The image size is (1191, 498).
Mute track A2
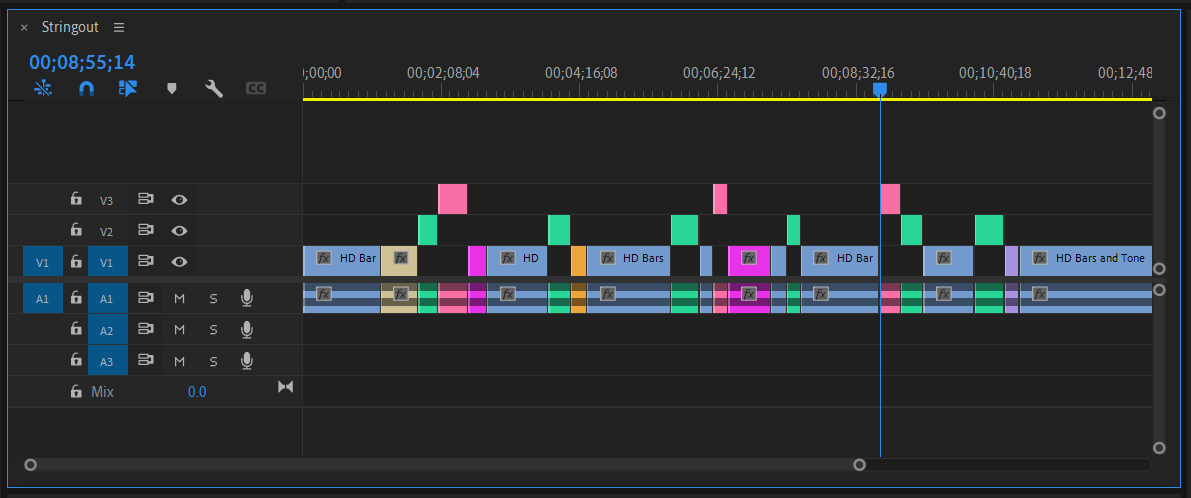click(180, 330)
